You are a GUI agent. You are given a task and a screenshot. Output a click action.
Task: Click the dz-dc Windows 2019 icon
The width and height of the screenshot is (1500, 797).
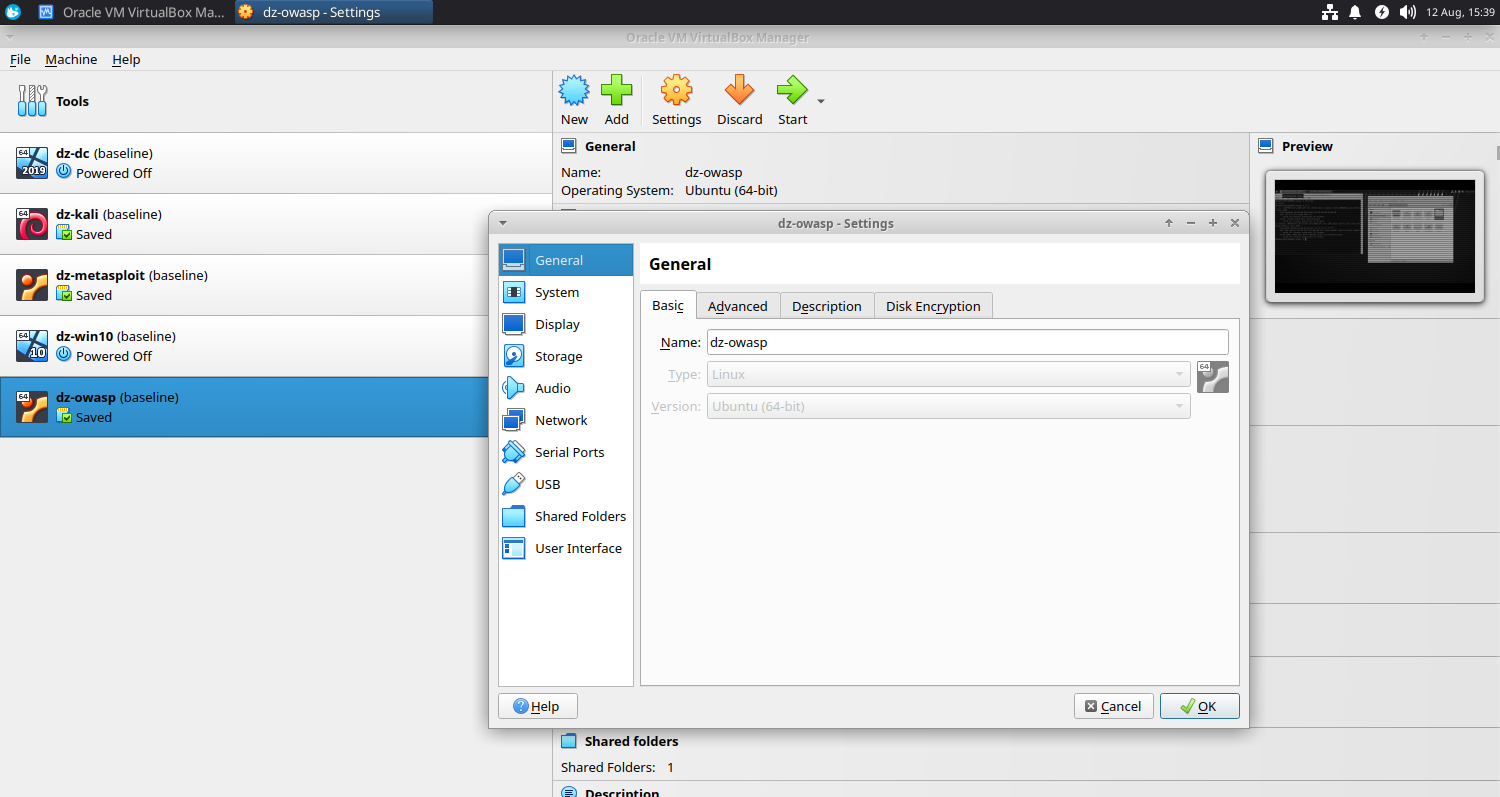(x=32, y=163)
